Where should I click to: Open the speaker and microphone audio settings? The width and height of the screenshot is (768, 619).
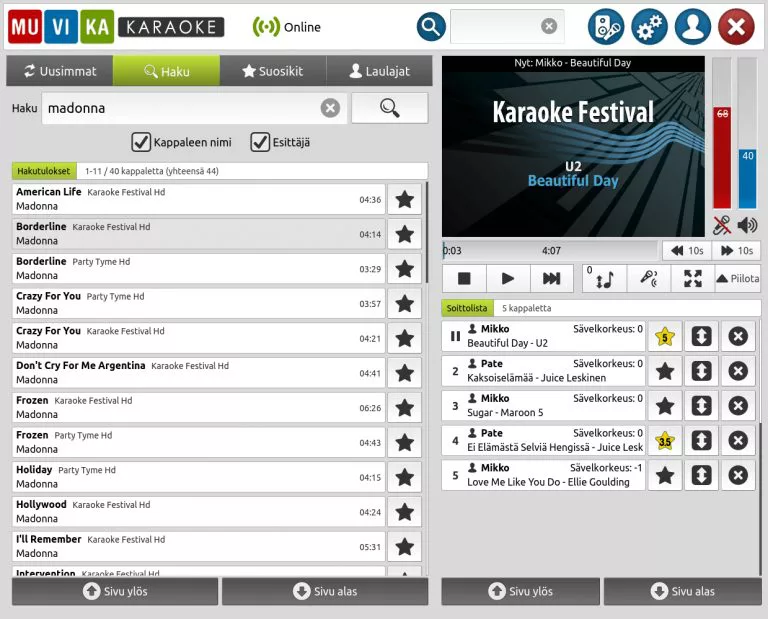(x=606, y=26)
